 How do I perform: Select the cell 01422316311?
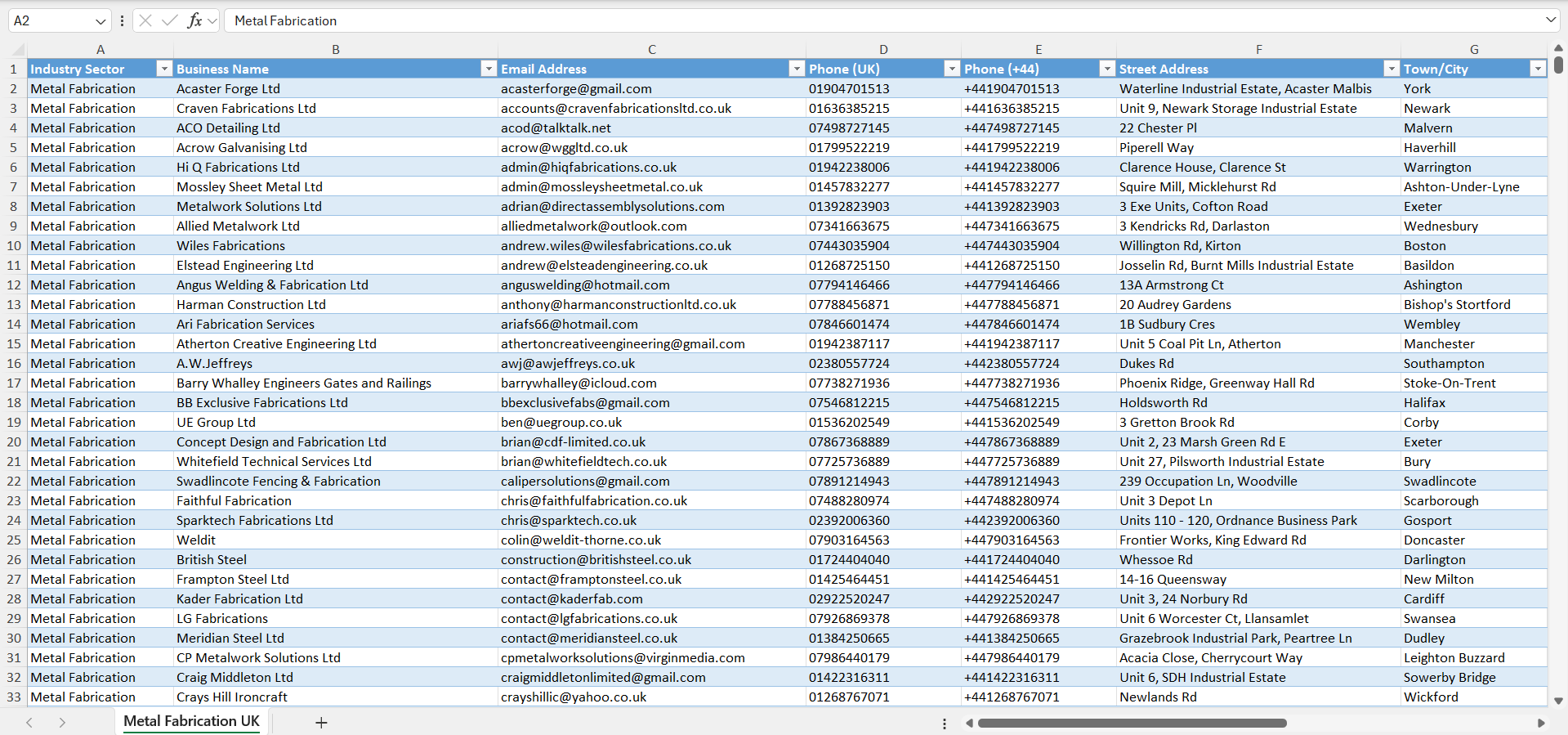pos(883,677)
